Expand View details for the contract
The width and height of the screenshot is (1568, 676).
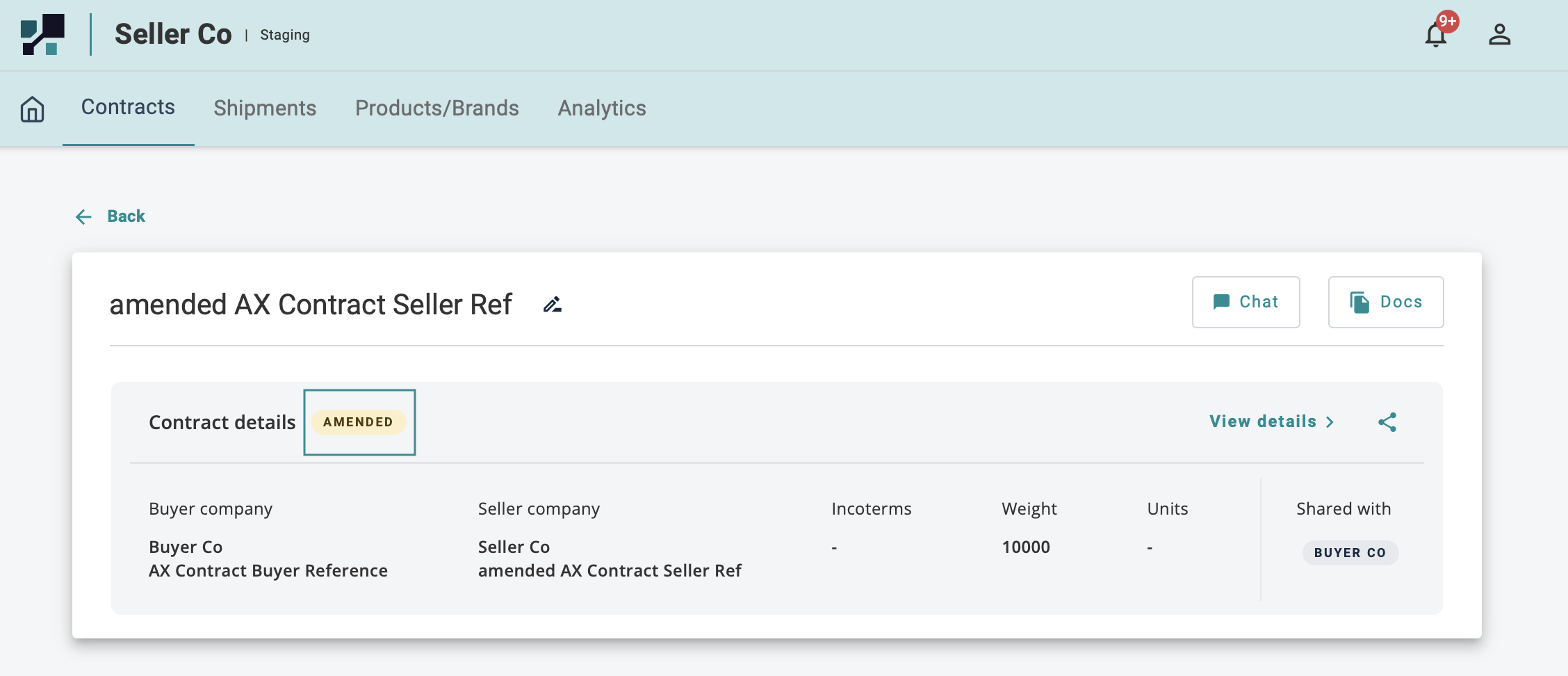pyautogui.click(x=1271, y=421)
